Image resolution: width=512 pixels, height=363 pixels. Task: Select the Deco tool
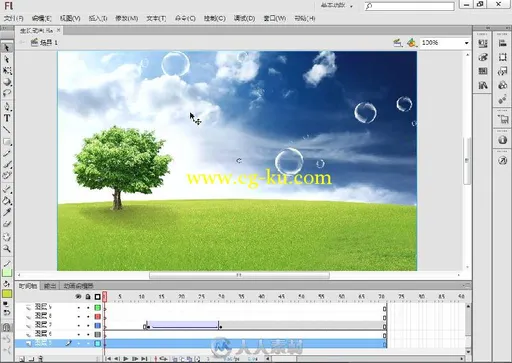coord(7,175)
